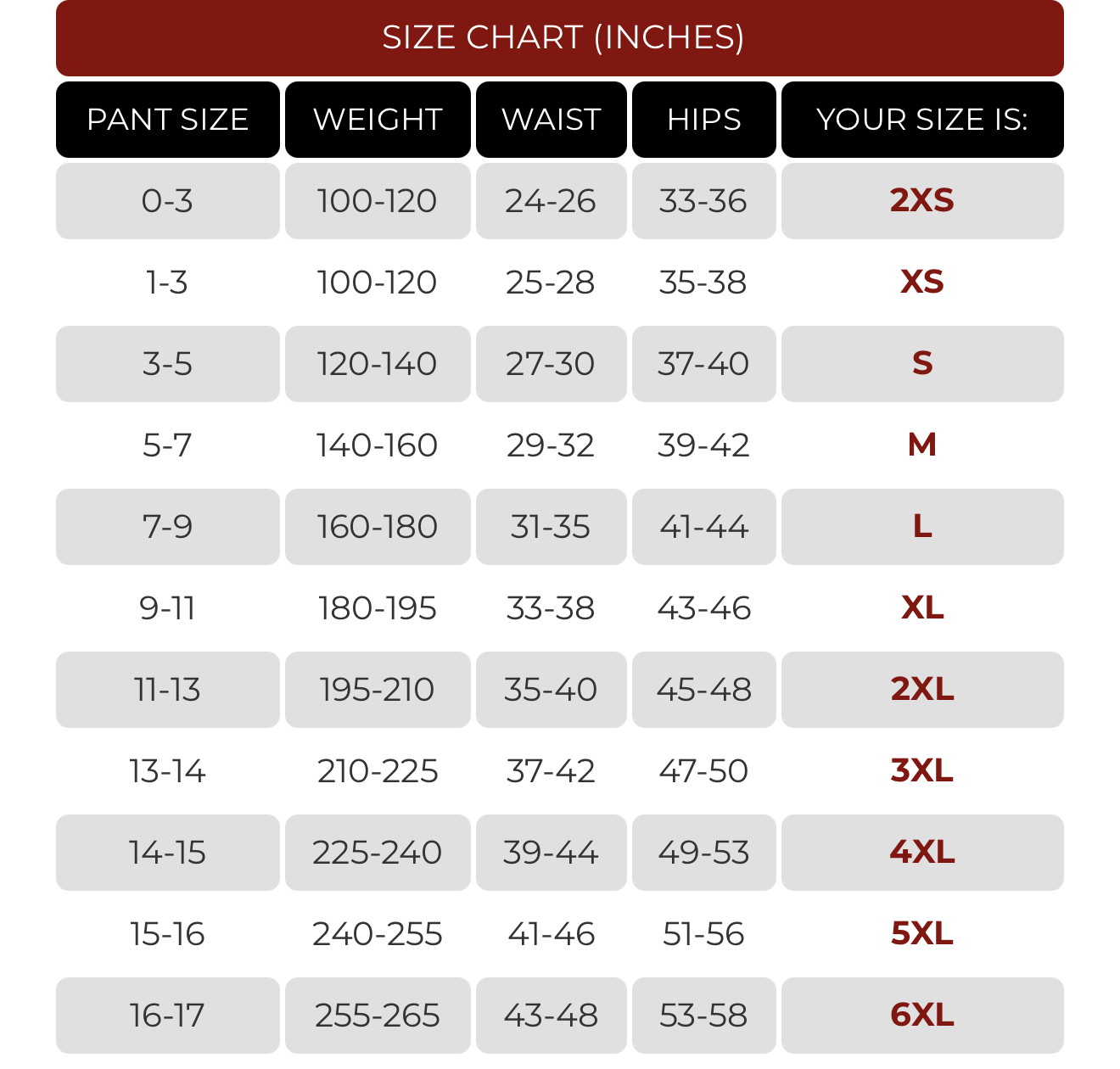The height and width of the screenshot is (1069, 1120).
Task: Select the PANT SIZE column header
Action: [x=168, y=120]
